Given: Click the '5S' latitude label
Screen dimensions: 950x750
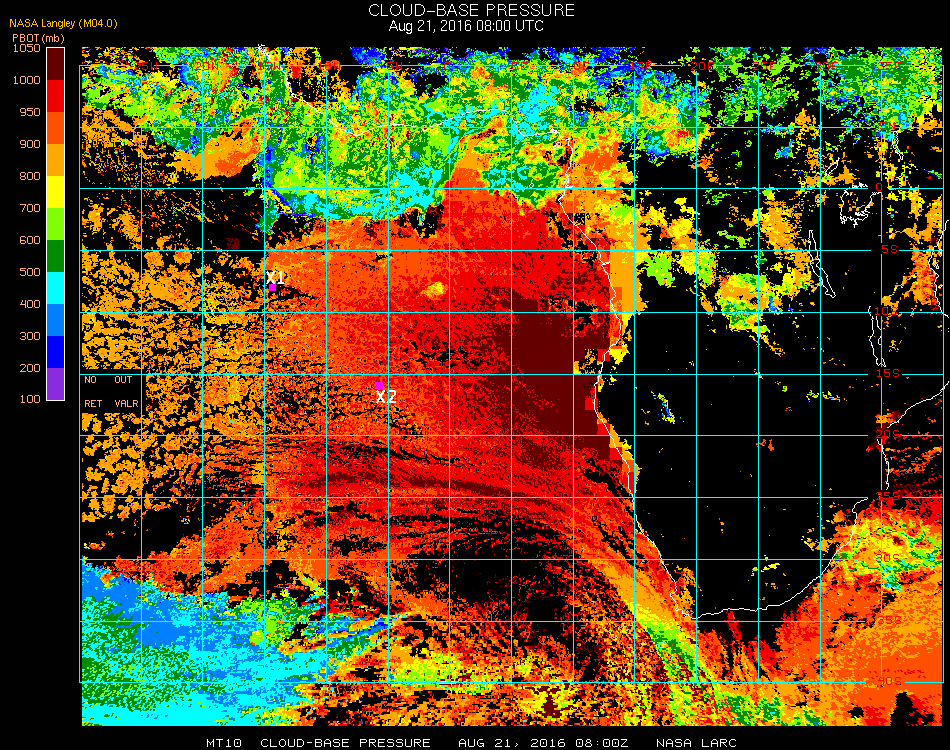Looking at the screenshot, I should [889, 250].
